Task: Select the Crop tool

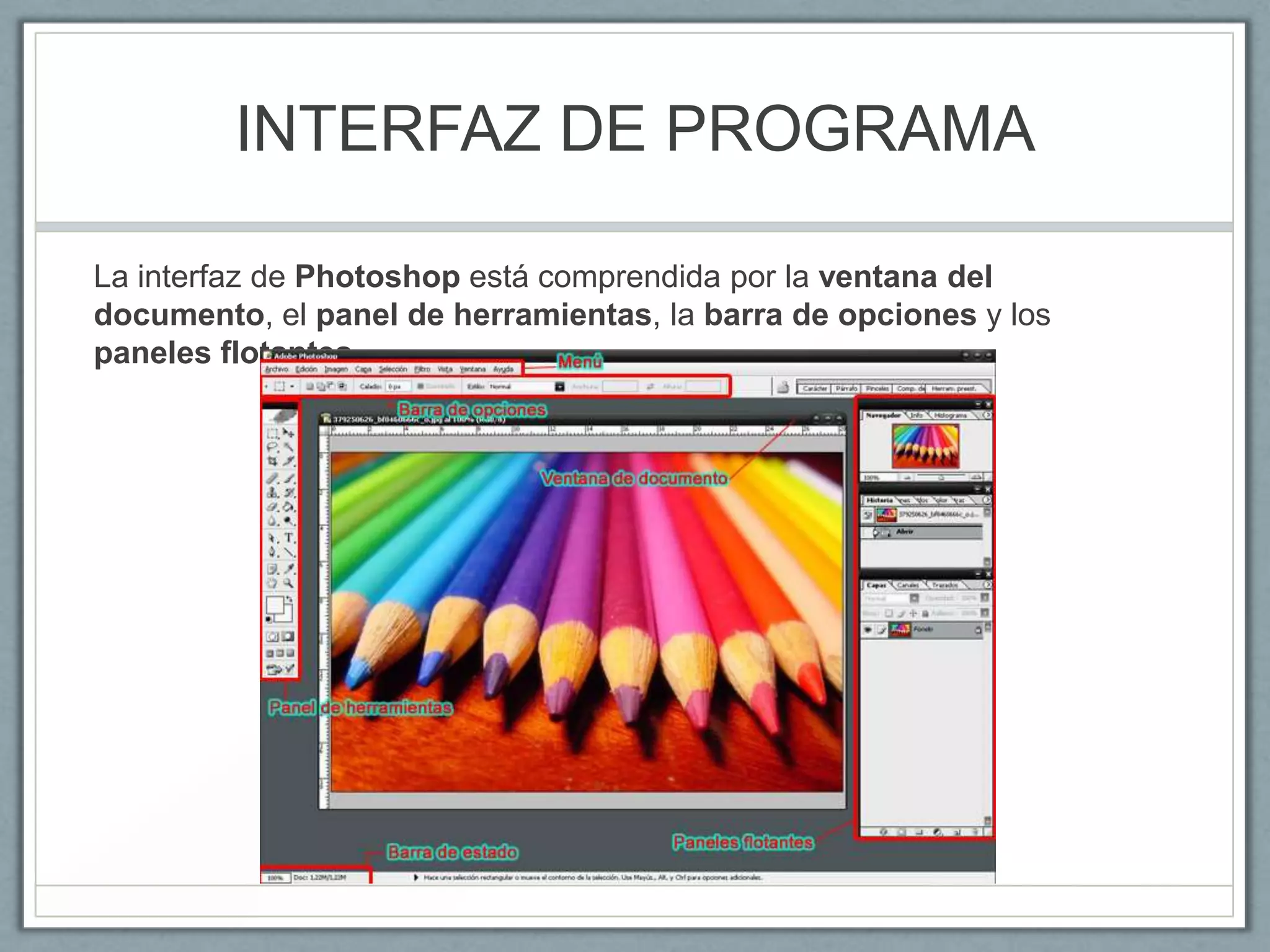Action: [272, 462]
